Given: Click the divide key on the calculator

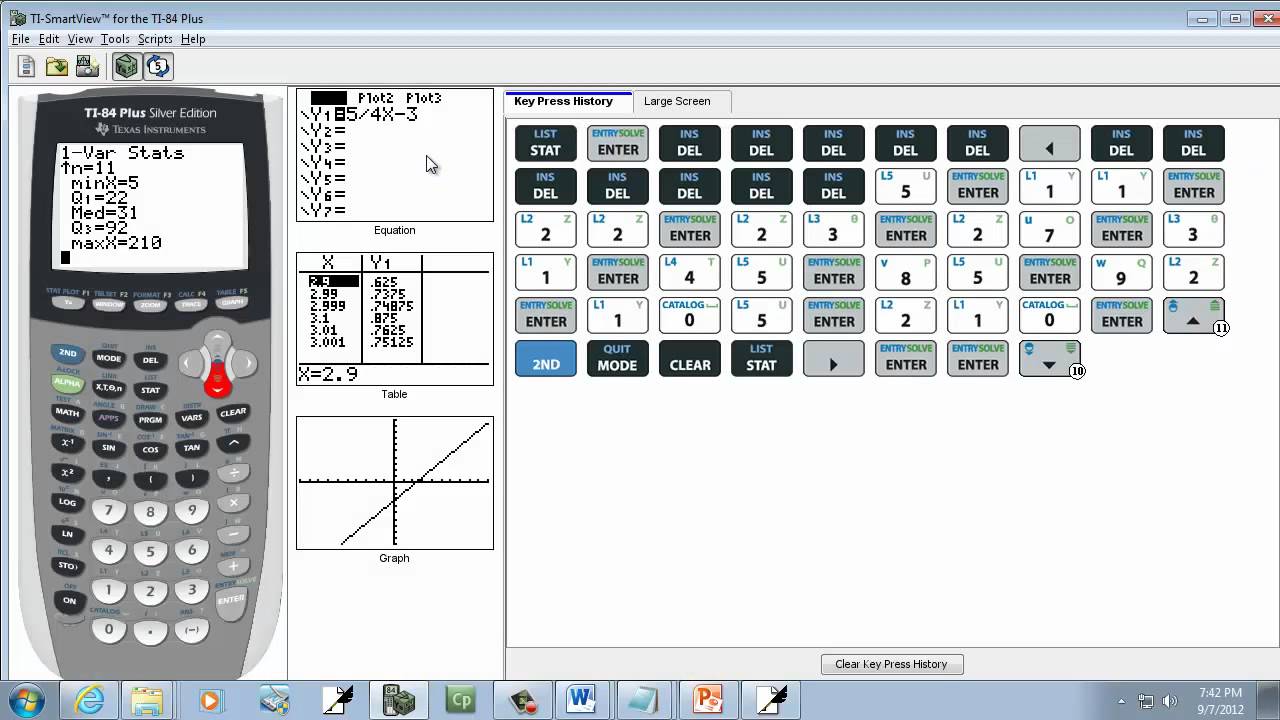Looking at the screenshot, I should 234,472.
